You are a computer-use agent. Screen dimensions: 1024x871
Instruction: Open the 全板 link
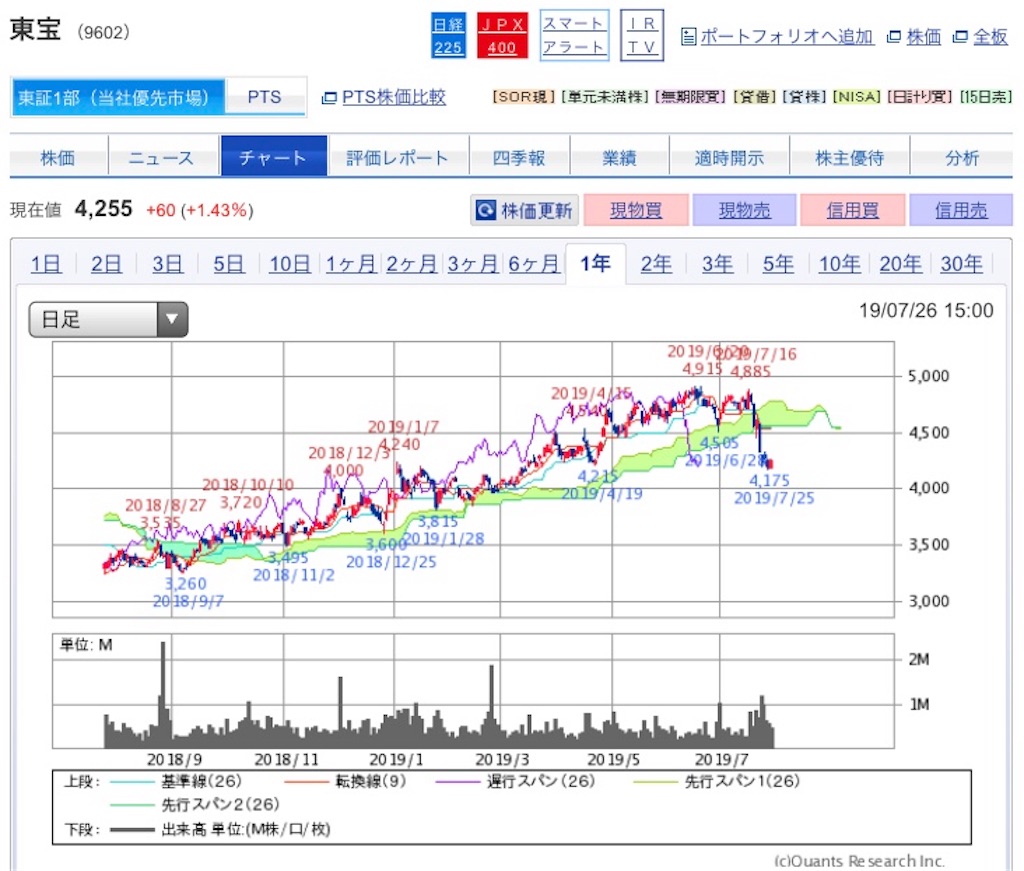pyautogui.click(x=990, y=37)
